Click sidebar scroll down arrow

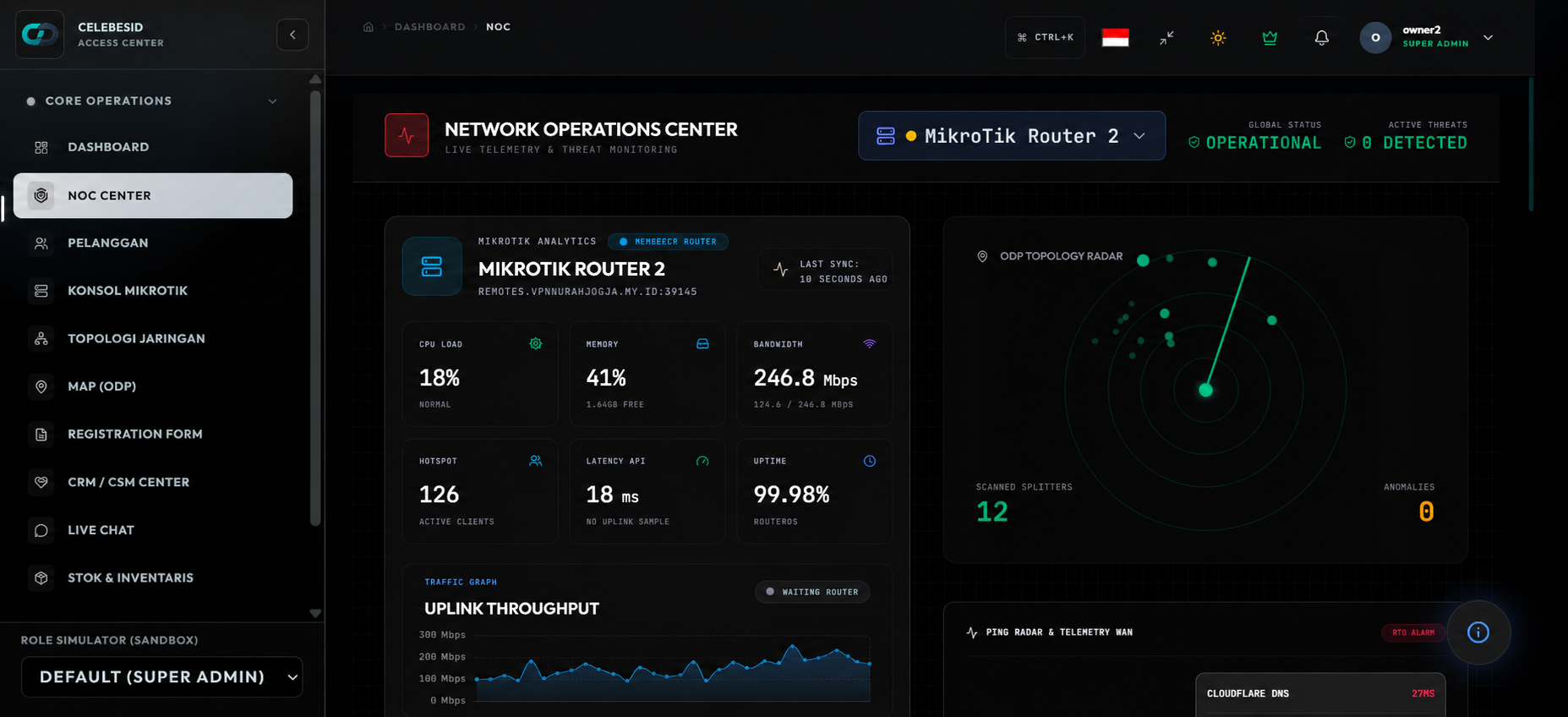[315, 614]
